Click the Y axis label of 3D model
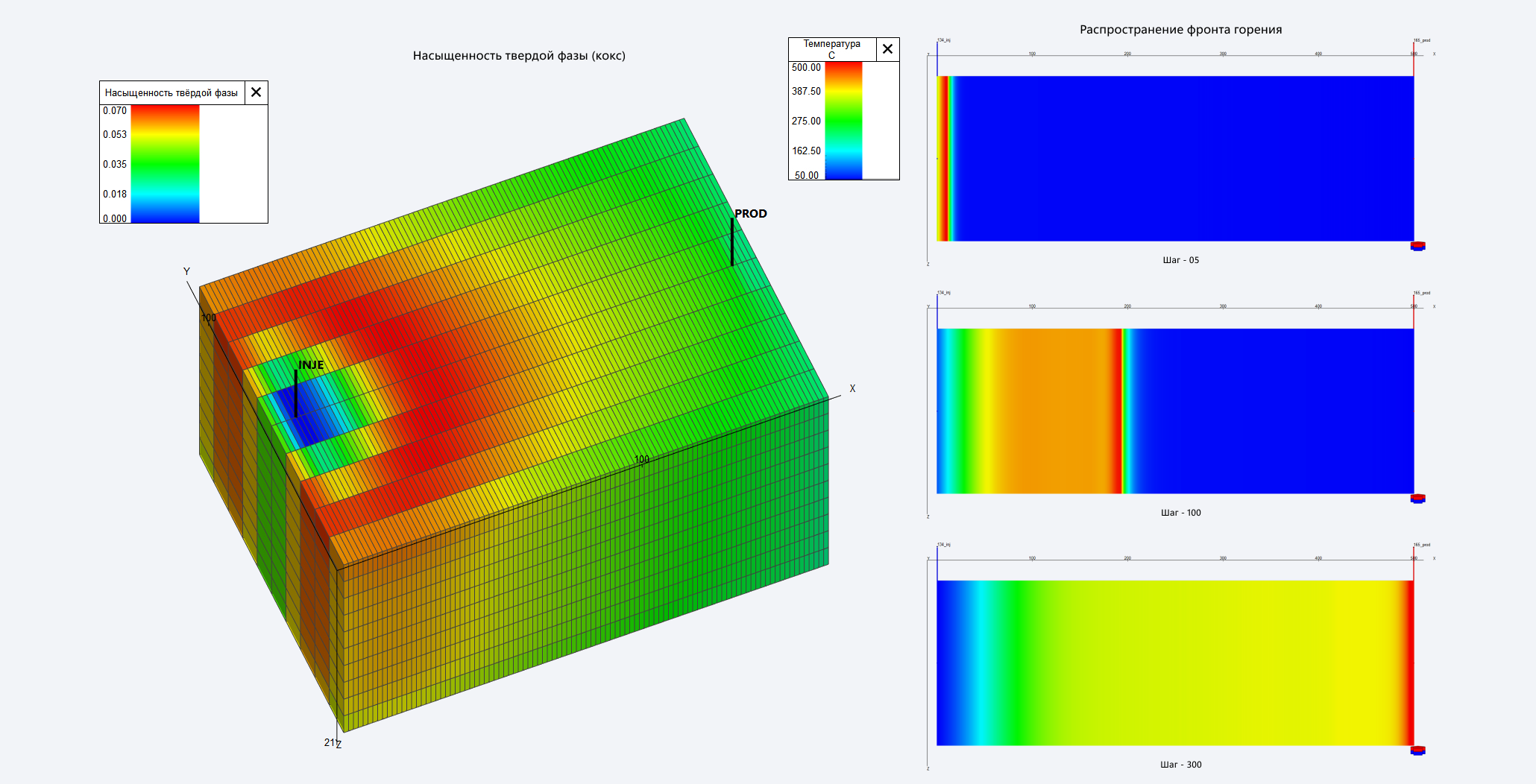Viewport: 1536px width, 784px height. coord(186,271)
